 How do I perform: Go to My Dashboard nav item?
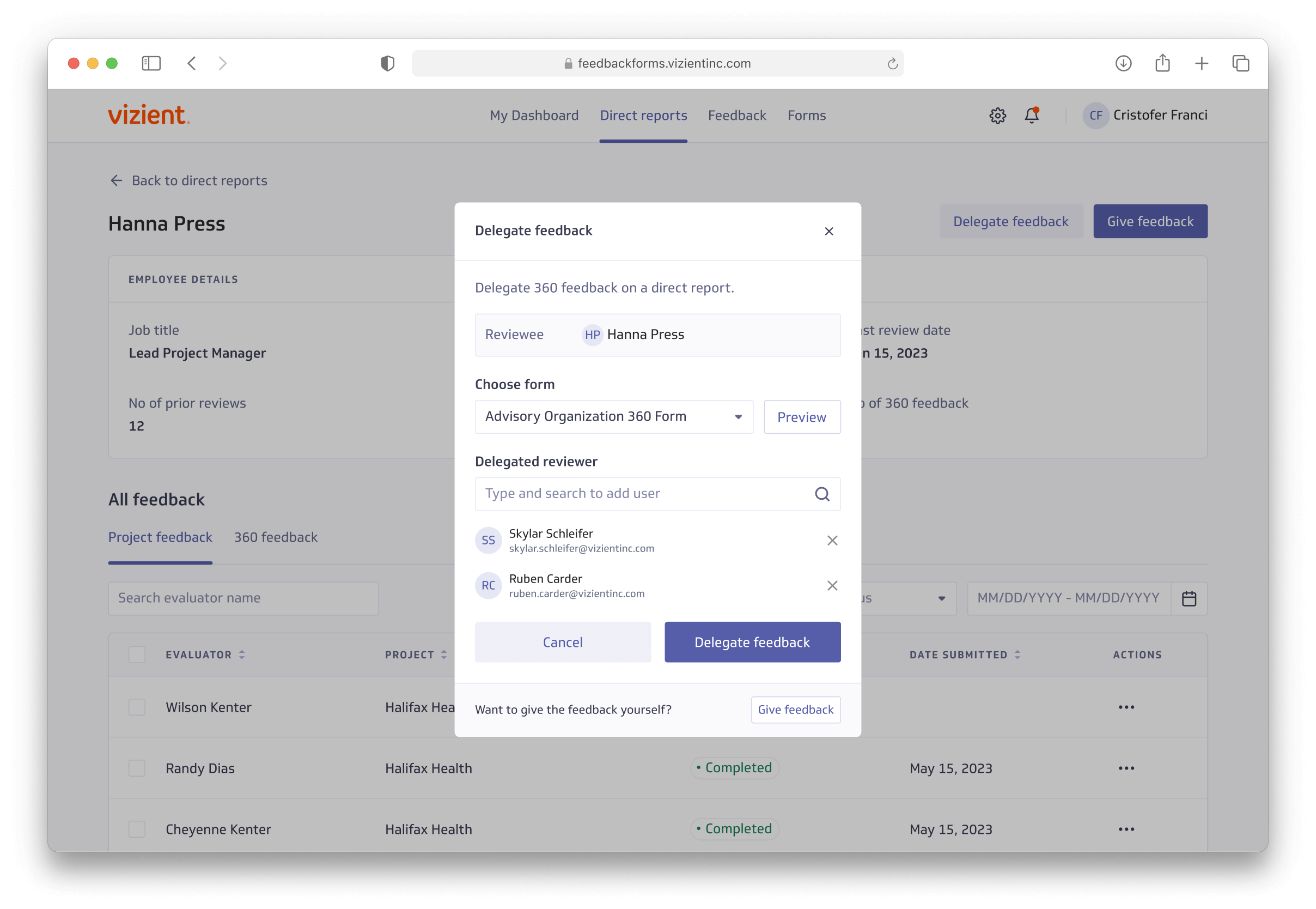[x=534, y=116]
